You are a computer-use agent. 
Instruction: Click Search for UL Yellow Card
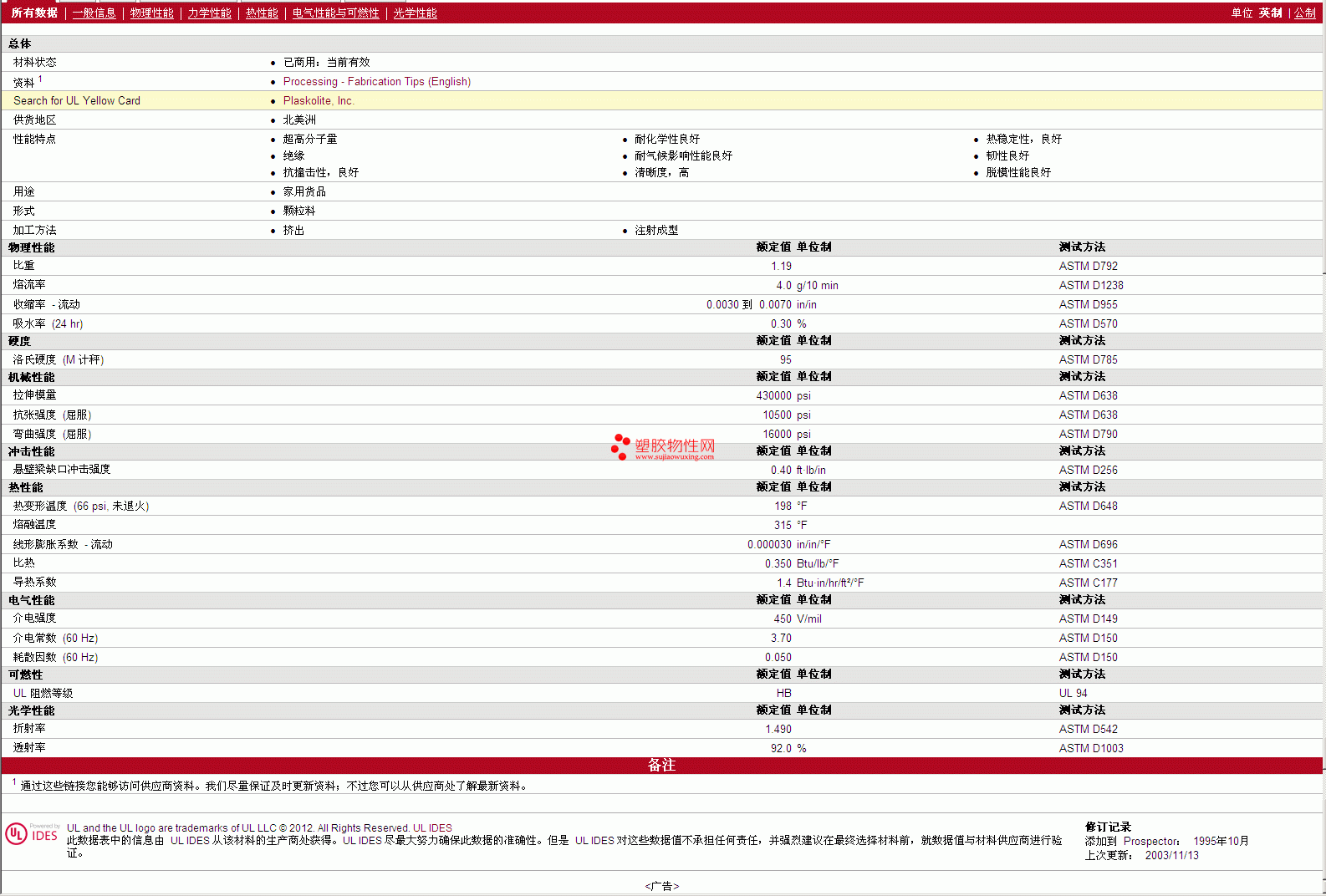[77, 101]
